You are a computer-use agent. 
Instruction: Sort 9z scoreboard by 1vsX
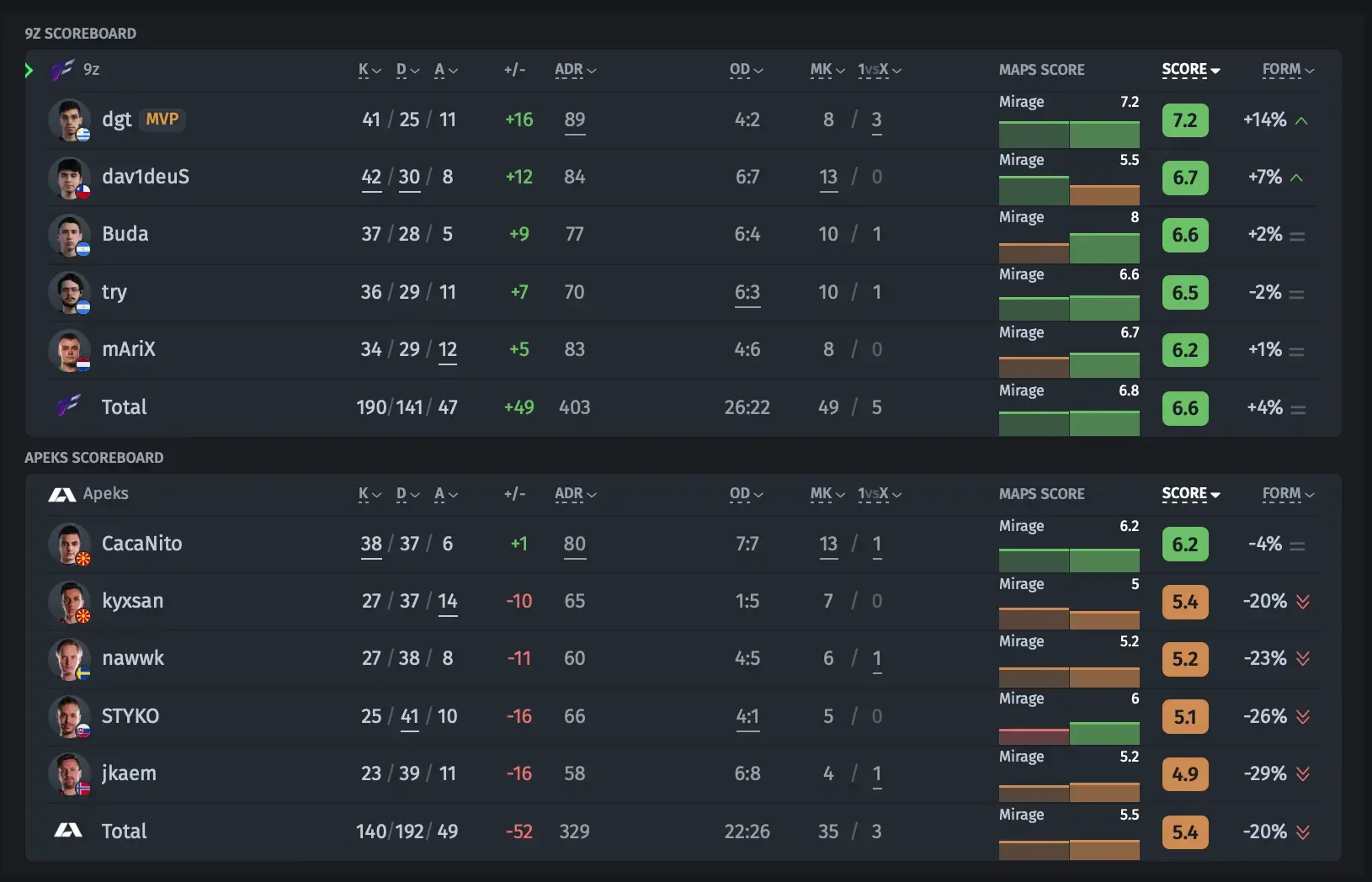pyautogui.click(x=880, y=70)
